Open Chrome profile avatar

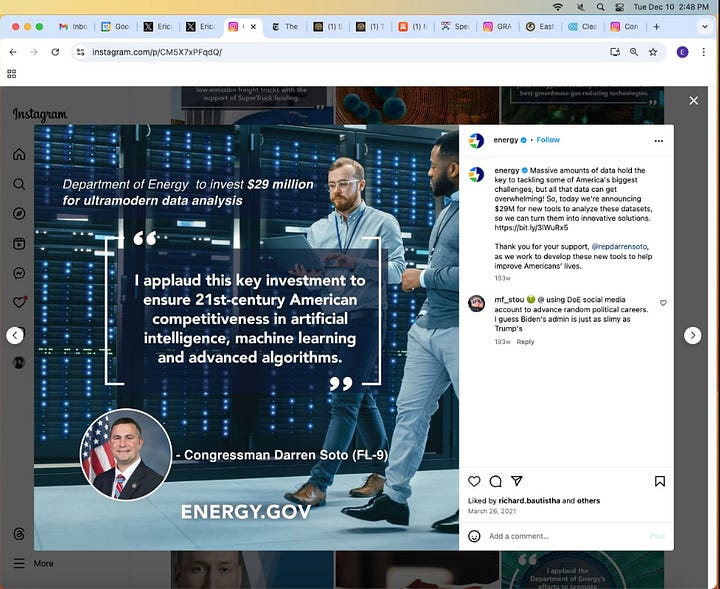682,52
